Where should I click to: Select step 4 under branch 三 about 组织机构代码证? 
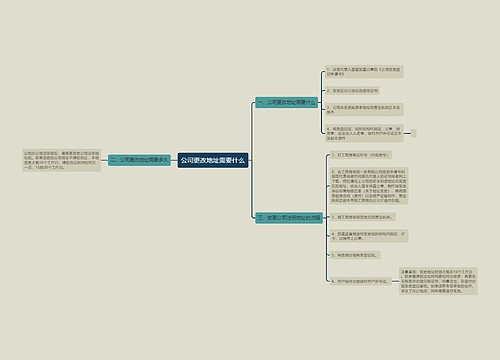tap(369, 236)
